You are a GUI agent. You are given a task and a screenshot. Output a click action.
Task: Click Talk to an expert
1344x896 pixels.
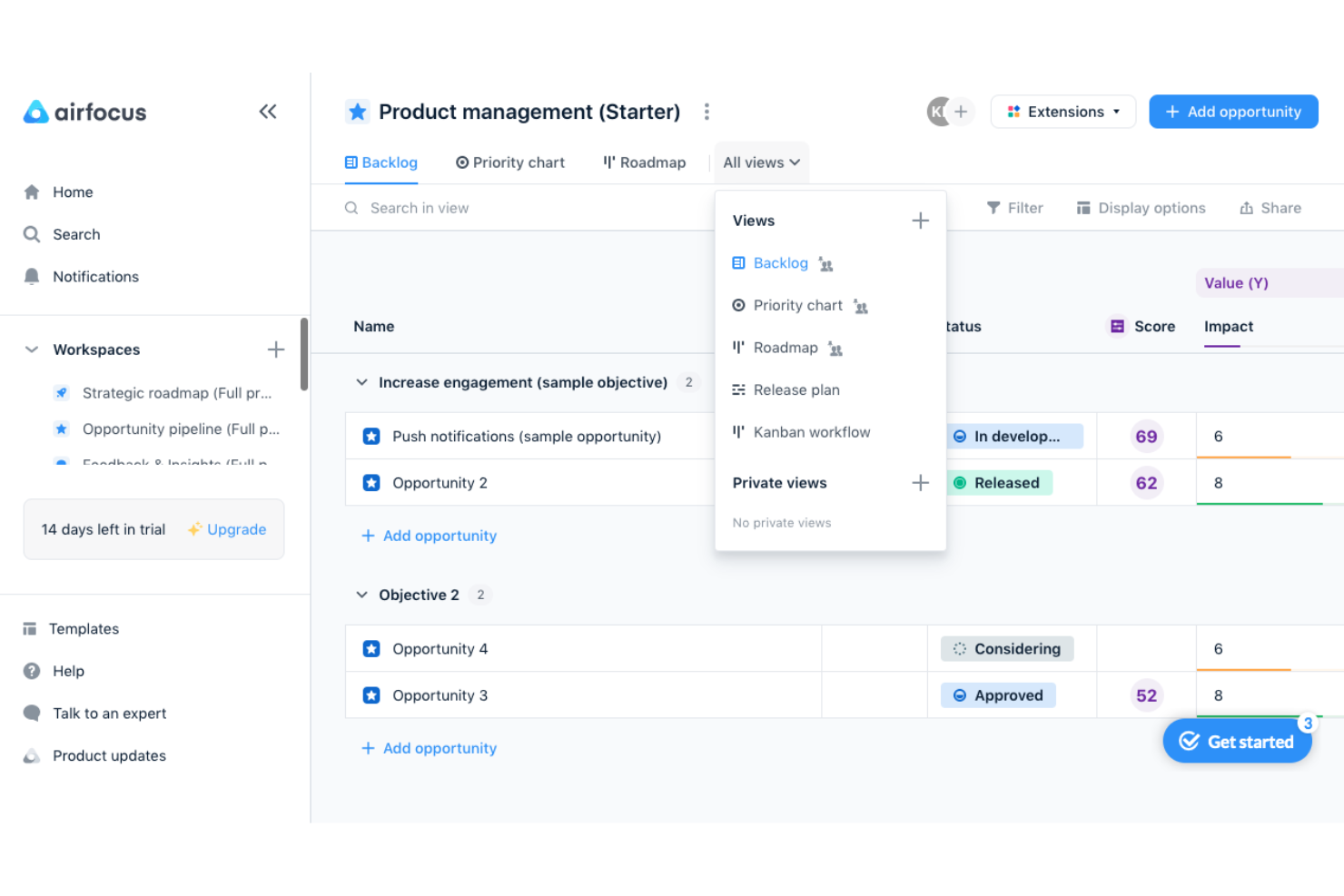coord(109,713)
